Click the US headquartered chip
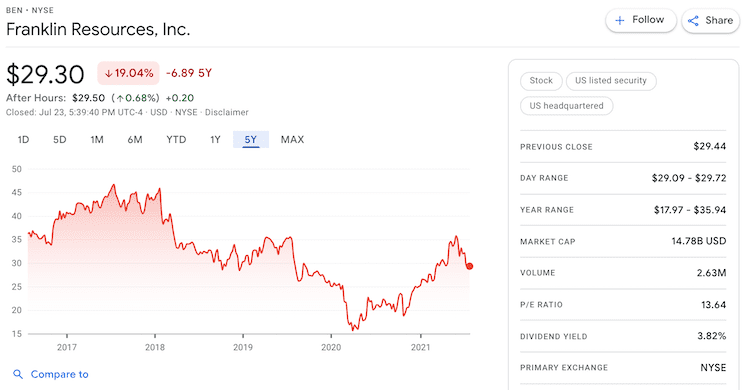This screenshot has width=750, height=390. 566,106
